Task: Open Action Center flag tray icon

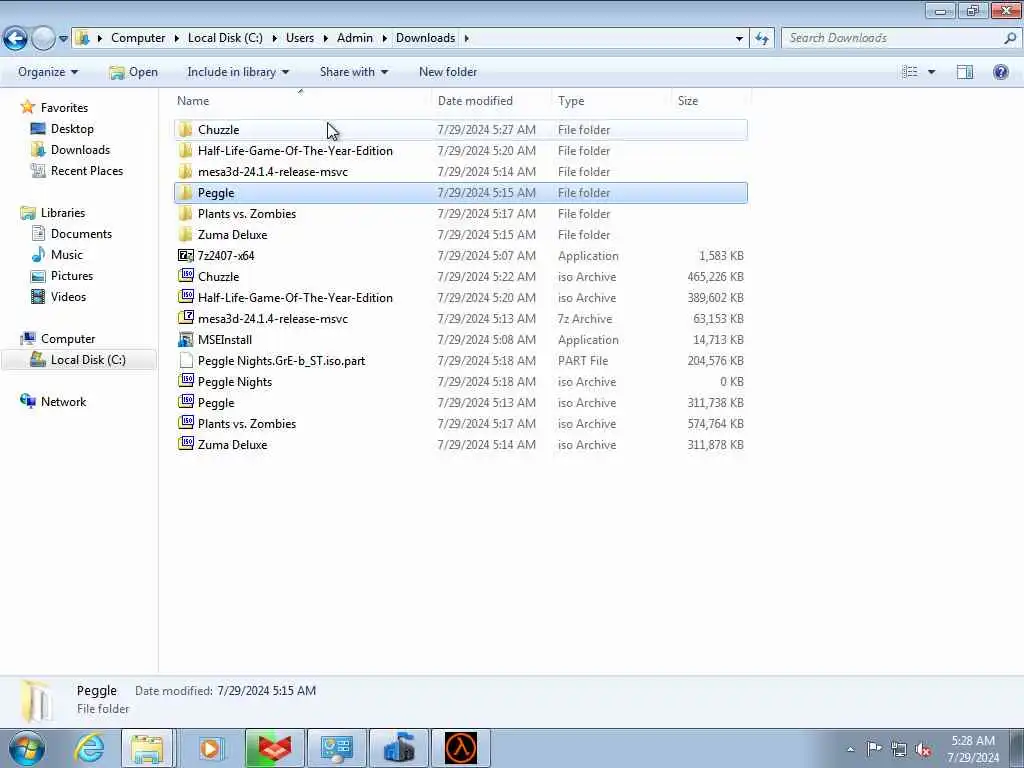Action: pyautogui.click(x=873, y=749)
